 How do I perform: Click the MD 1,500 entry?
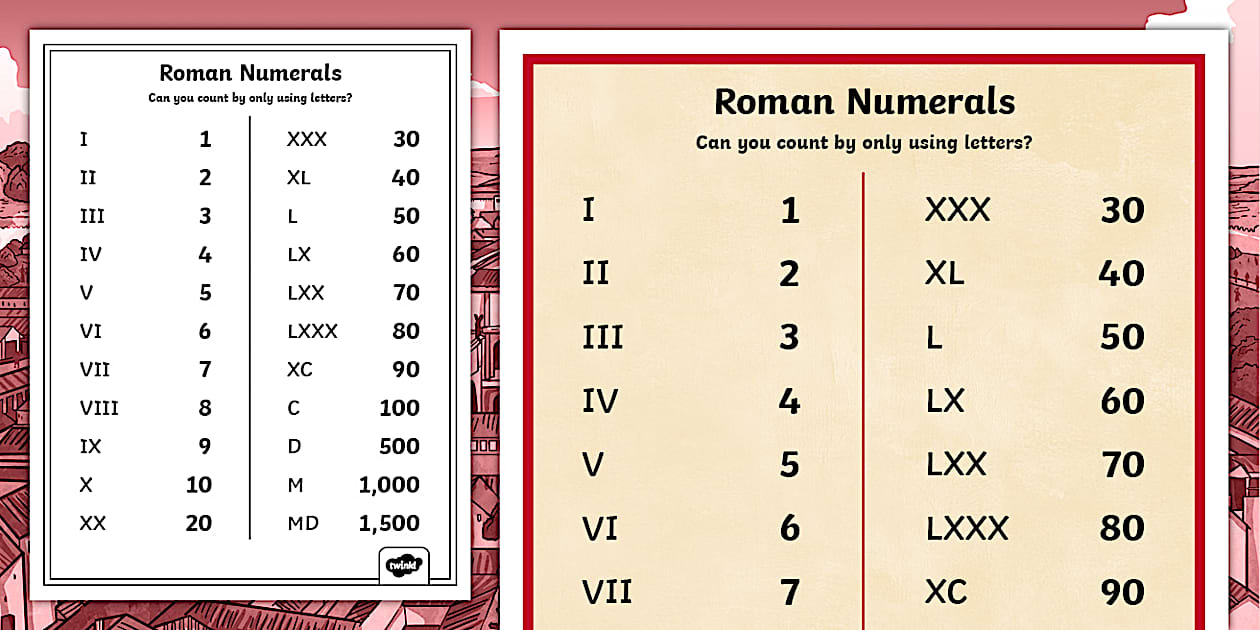[303, 523]
